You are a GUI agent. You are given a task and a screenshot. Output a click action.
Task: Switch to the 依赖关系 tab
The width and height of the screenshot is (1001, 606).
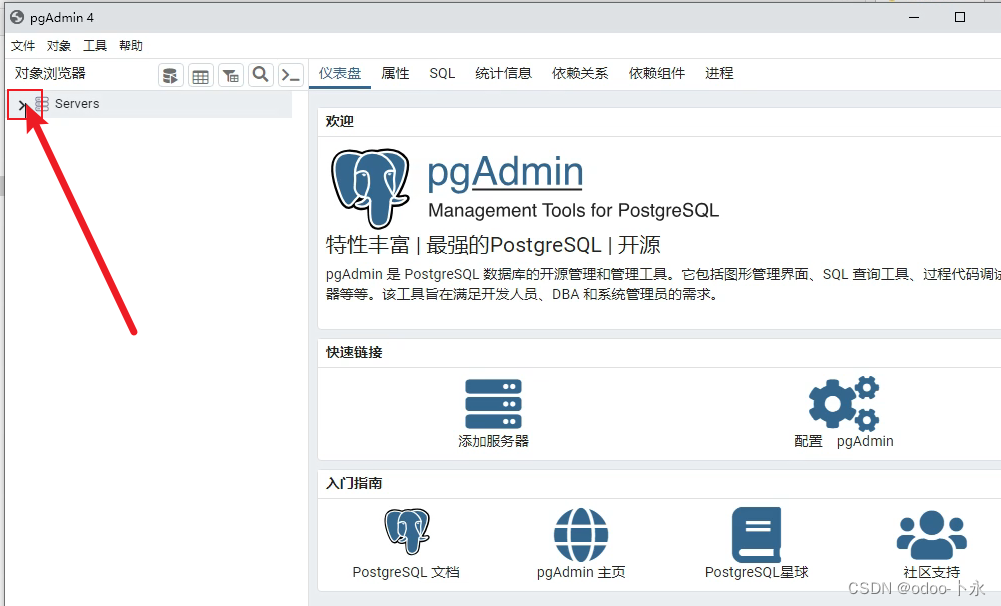tap(580, 73)
